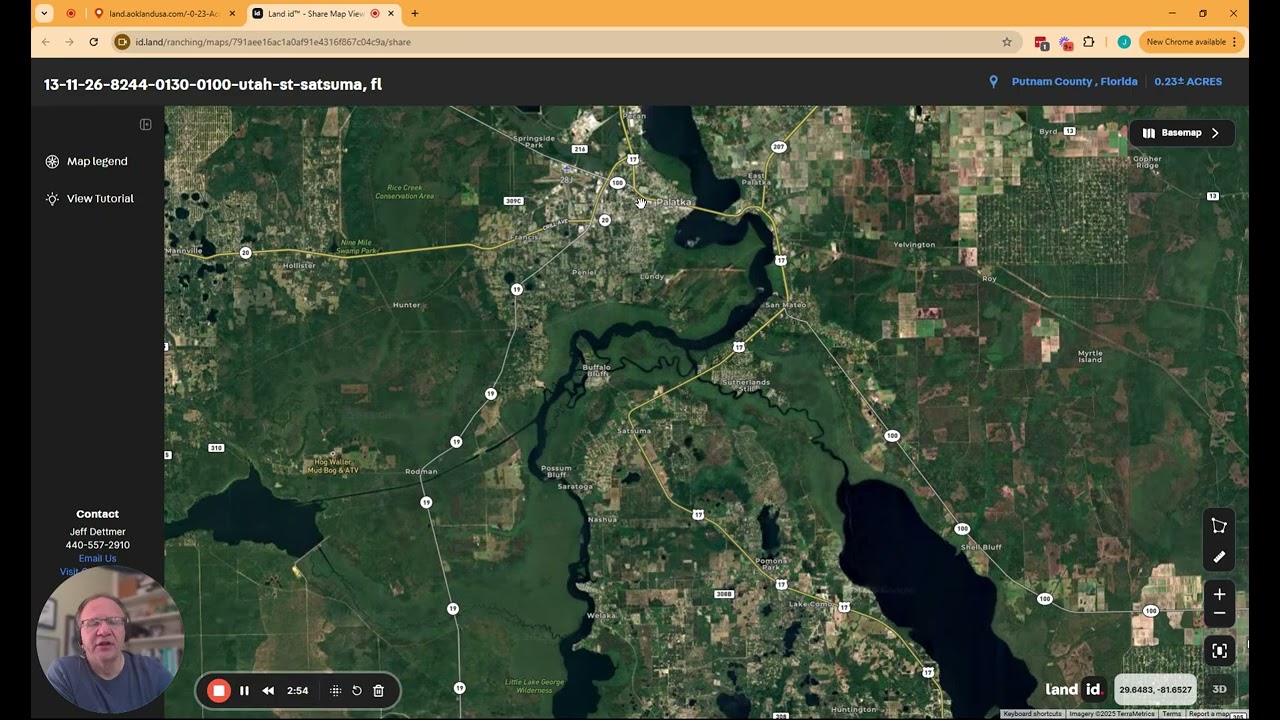Stop the screen recording
This screenshot has height=720, width=1280.
coord(218,691)
